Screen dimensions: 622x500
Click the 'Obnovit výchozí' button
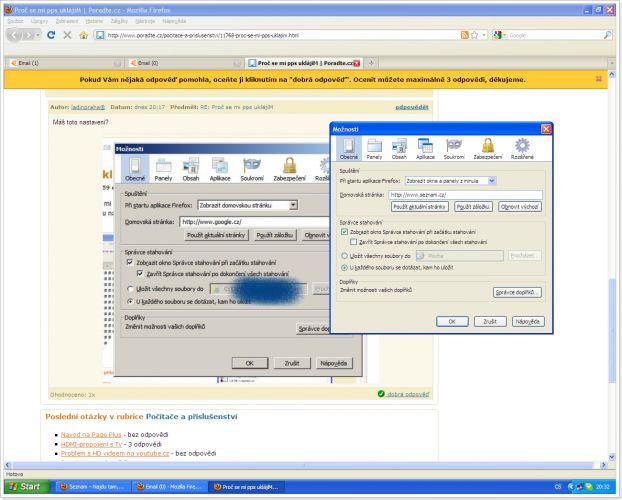click(x=519, y=207)
